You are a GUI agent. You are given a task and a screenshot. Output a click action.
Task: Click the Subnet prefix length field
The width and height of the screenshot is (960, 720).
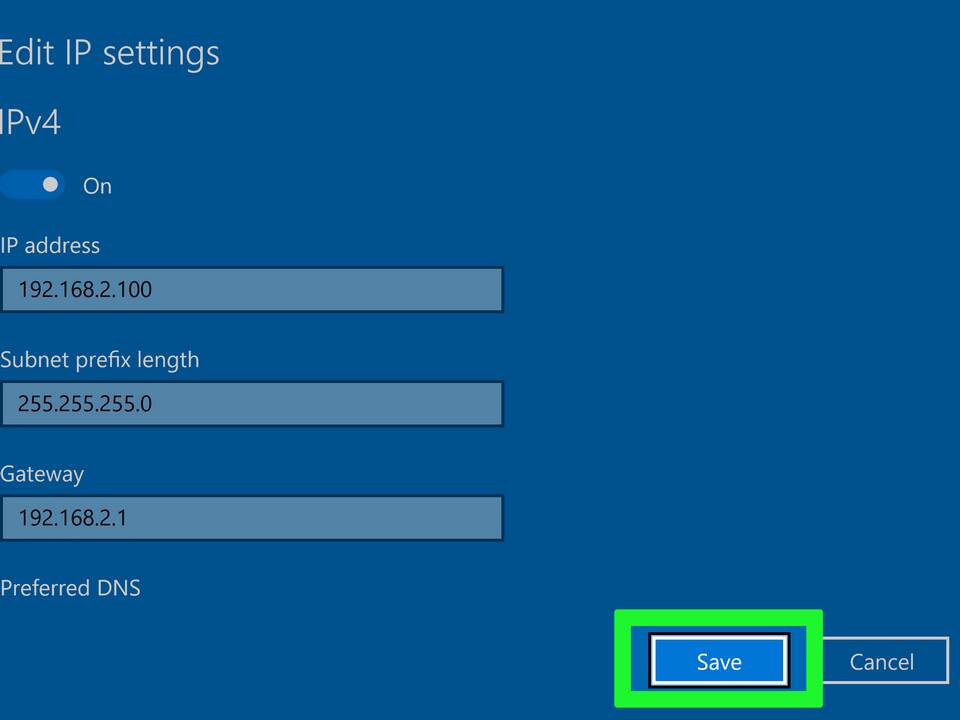[252, 403]
